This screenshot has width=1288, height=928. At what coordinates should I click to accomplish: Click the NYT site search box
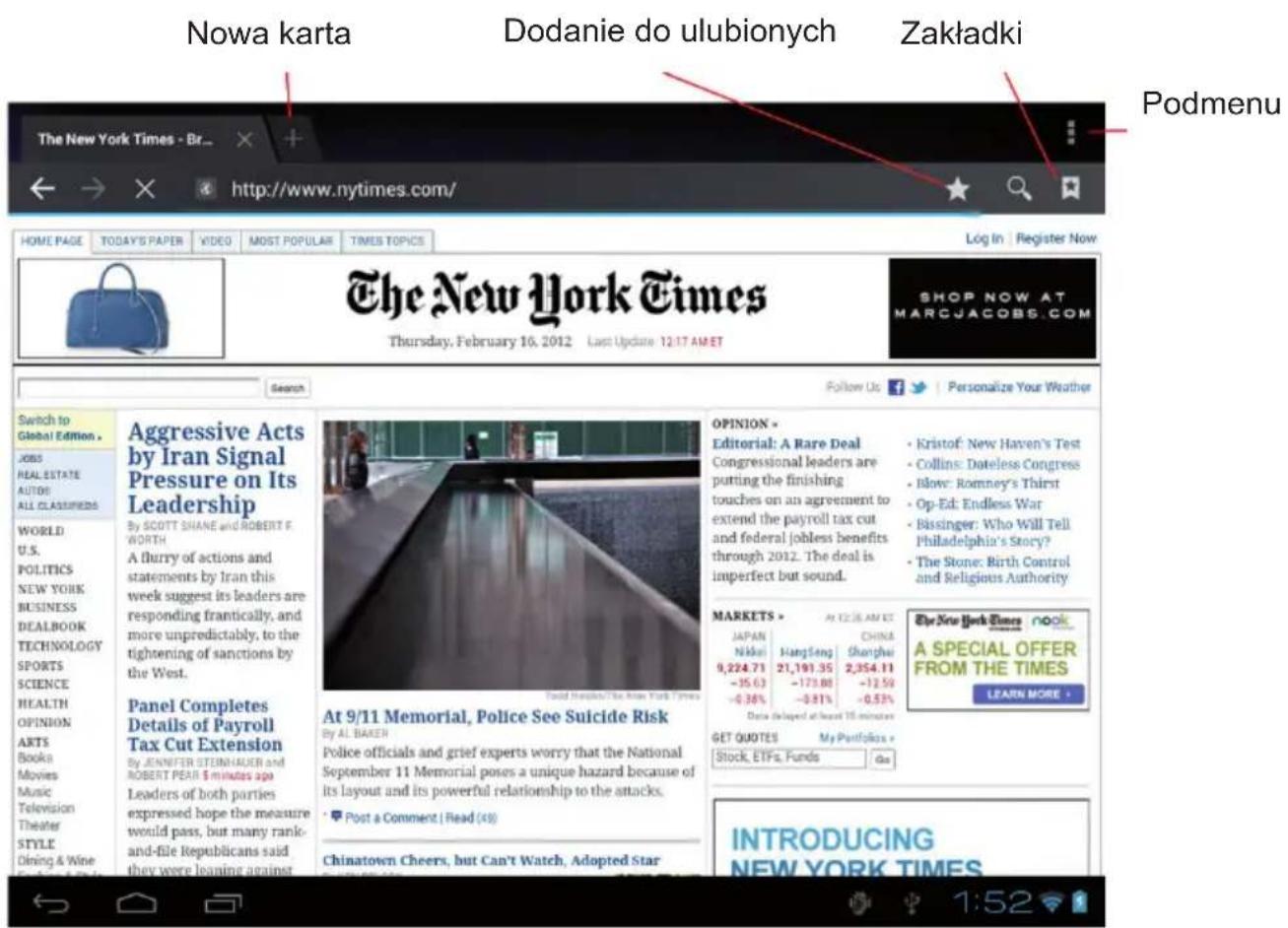click(x=139, y=387)
